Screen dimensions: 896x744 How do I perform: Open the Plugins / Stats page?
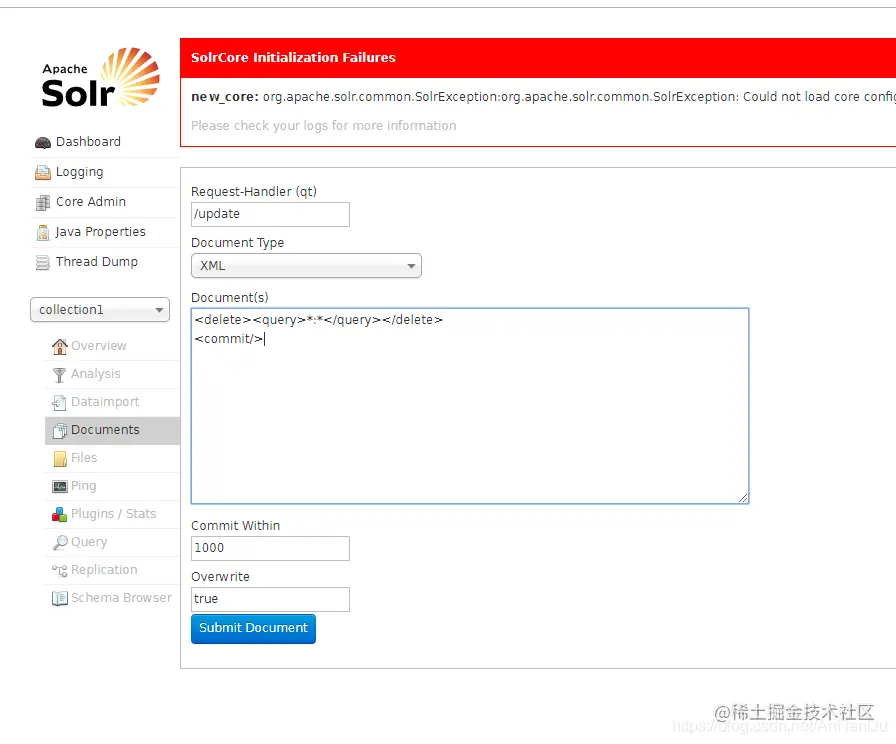tap(113, 514)
